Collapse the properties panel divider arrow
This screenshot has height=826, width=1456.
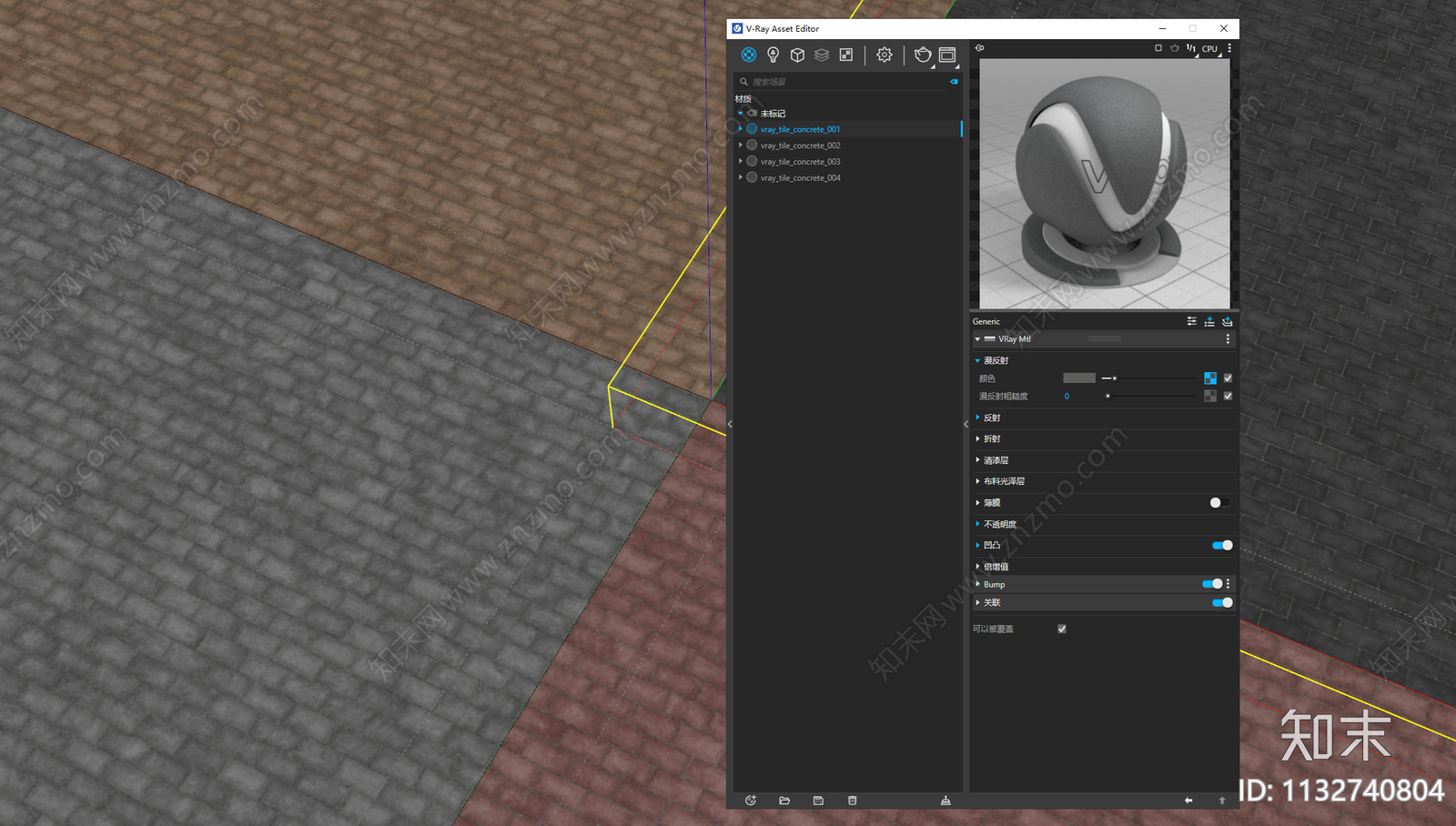966,424
